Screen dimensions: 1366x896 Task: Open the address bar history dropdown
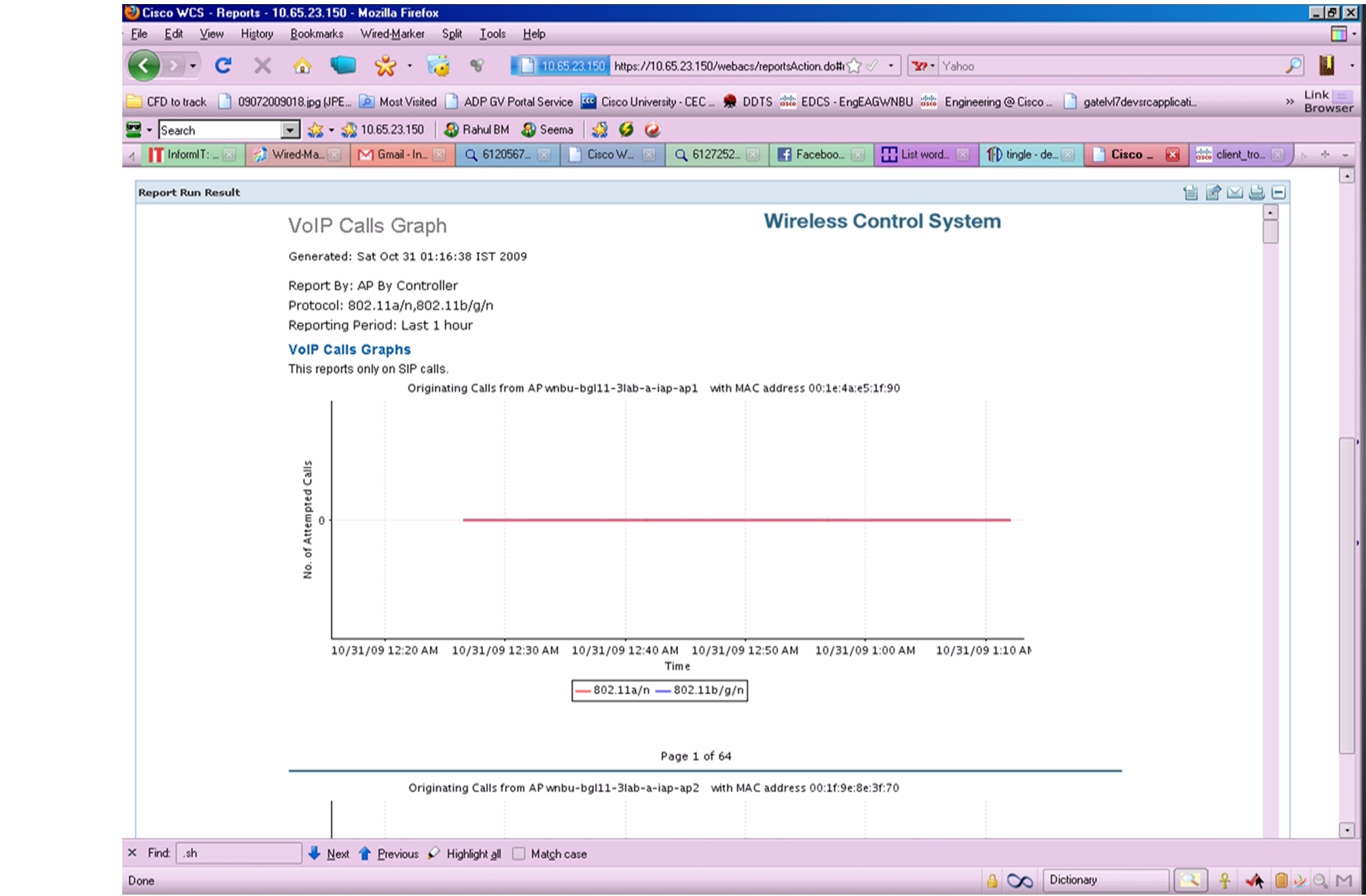(x=891, y=66)
